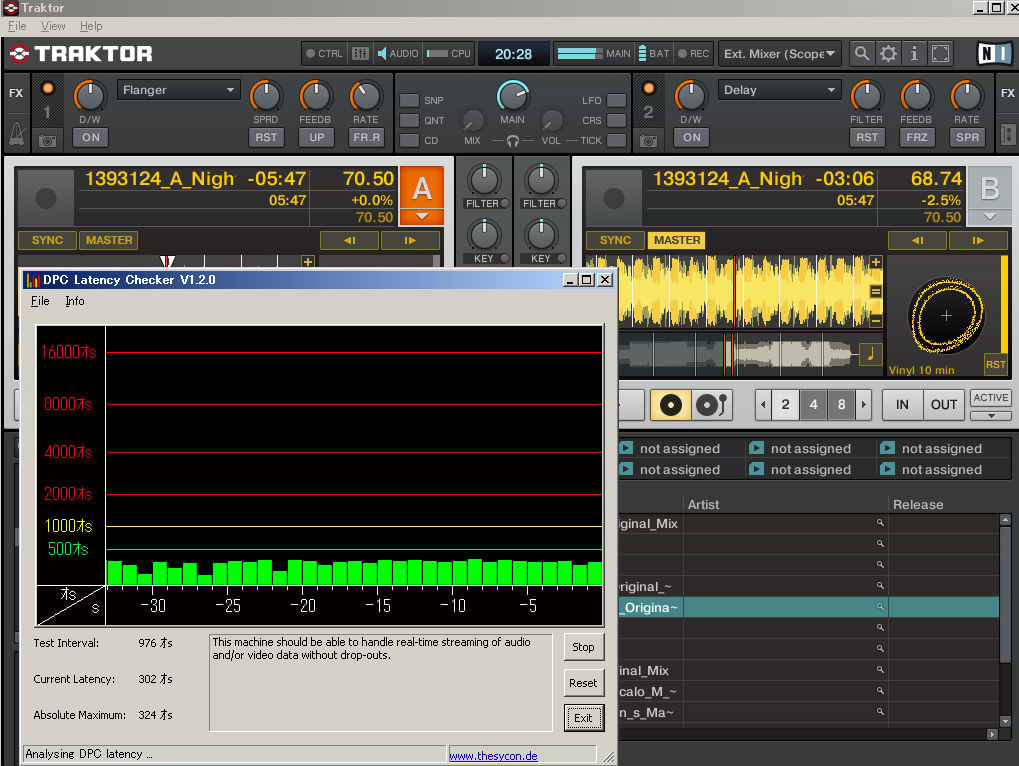Expand deck A options arrow below A
The width and height of the screenshot is (1019, 766).
pos(422,216)
